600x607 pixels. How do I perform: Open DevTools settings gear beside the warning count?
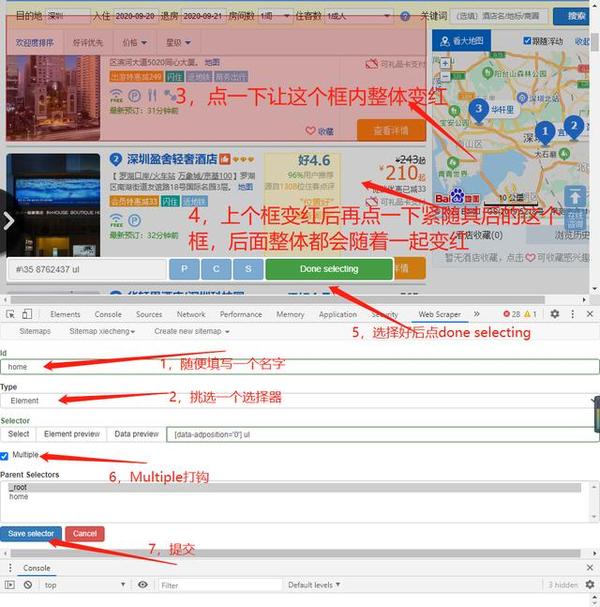pyautogui.click(x=555, y=314)
